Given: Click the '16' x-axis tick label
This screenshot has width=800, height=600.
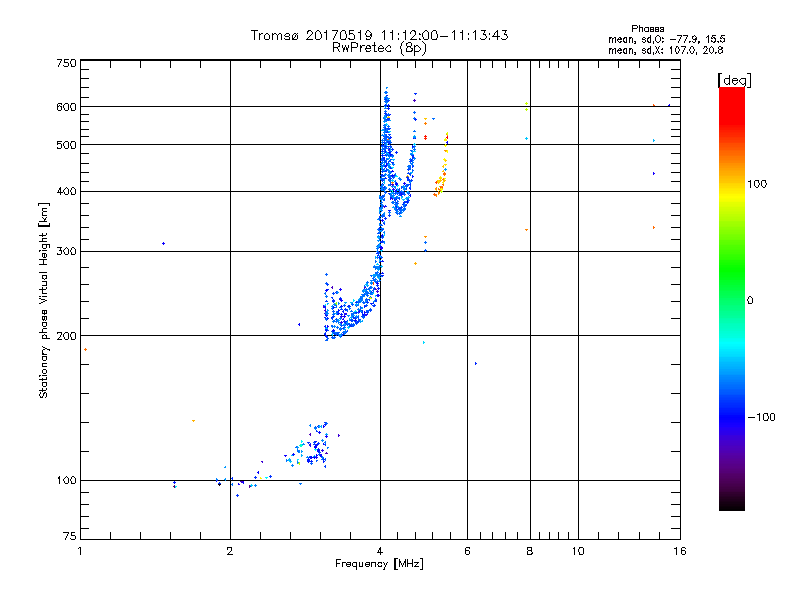Looking at the screenshot, I should point(680,551).
